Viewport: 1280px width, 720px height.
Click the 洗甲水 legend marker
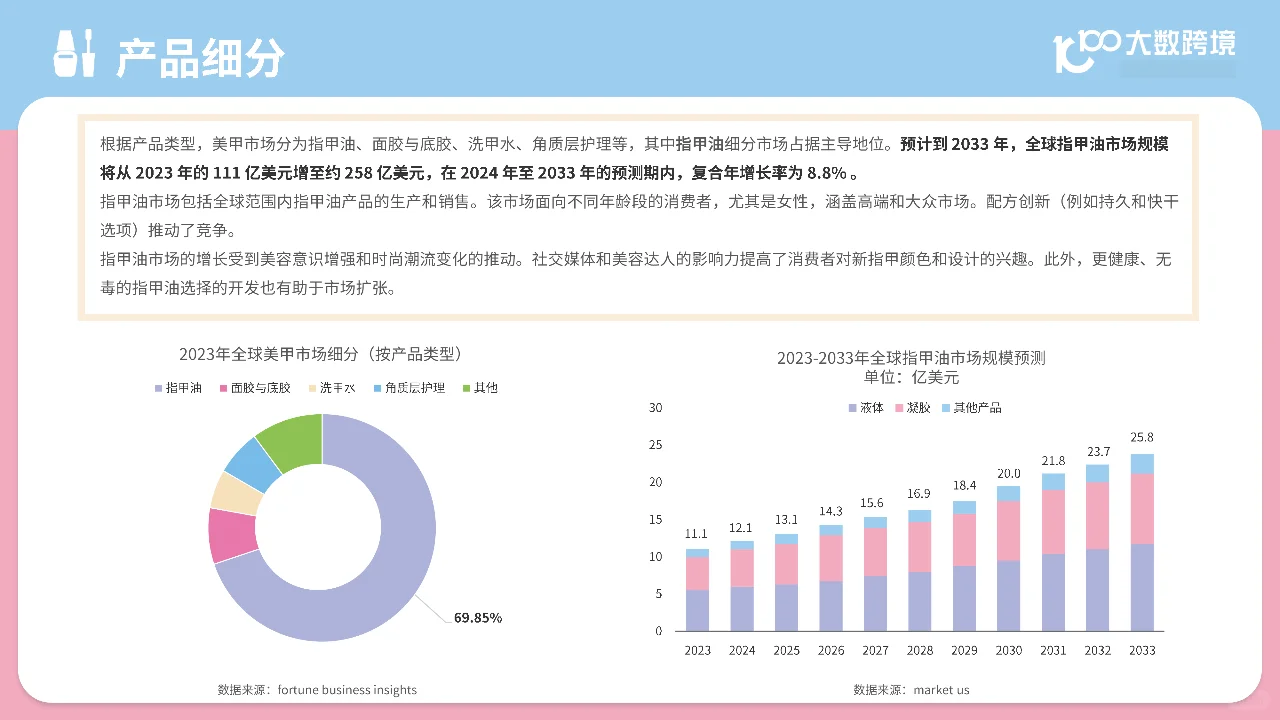tap(310, 388)
